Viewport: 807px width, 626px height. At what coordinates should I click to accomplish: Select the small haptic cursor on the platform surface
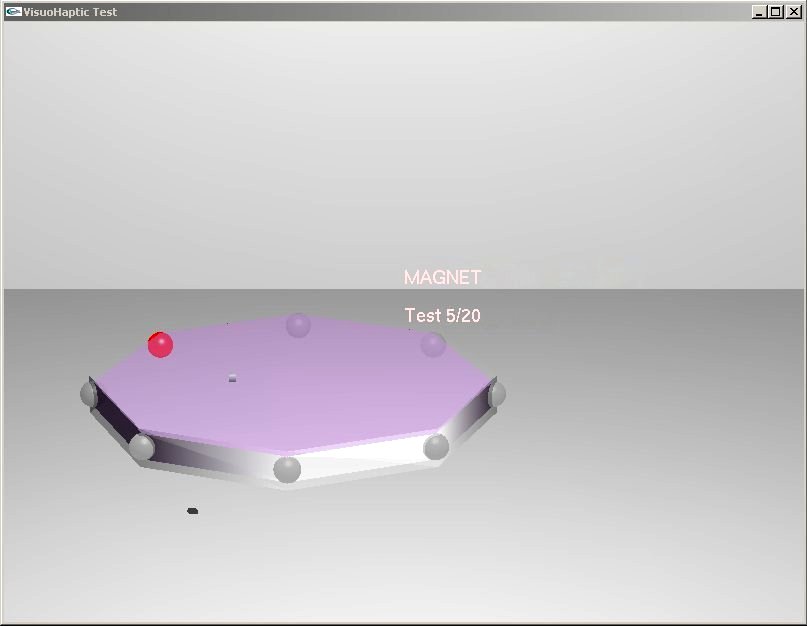point(231,377)
